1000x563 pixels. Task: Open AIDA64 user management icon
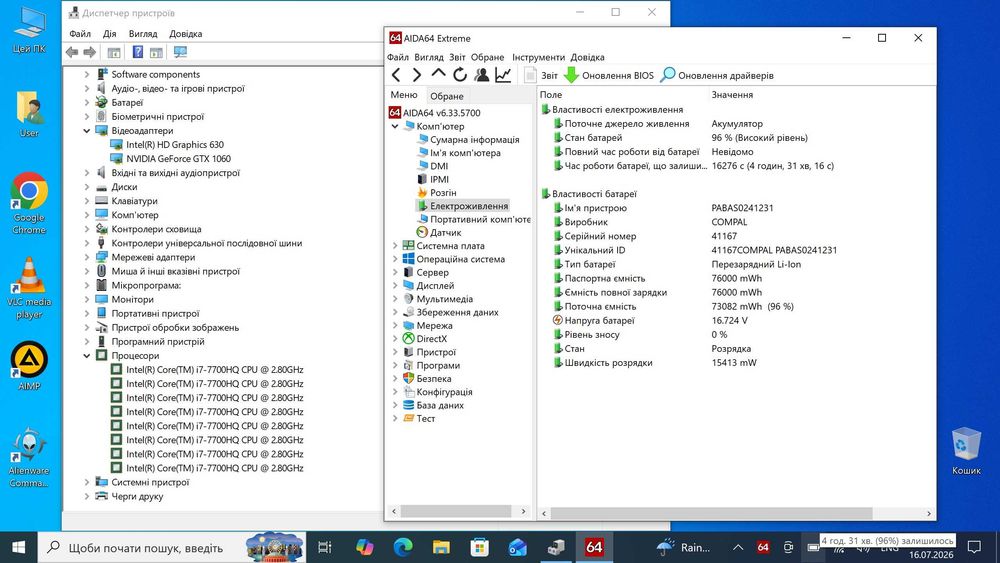coord(482,75)
